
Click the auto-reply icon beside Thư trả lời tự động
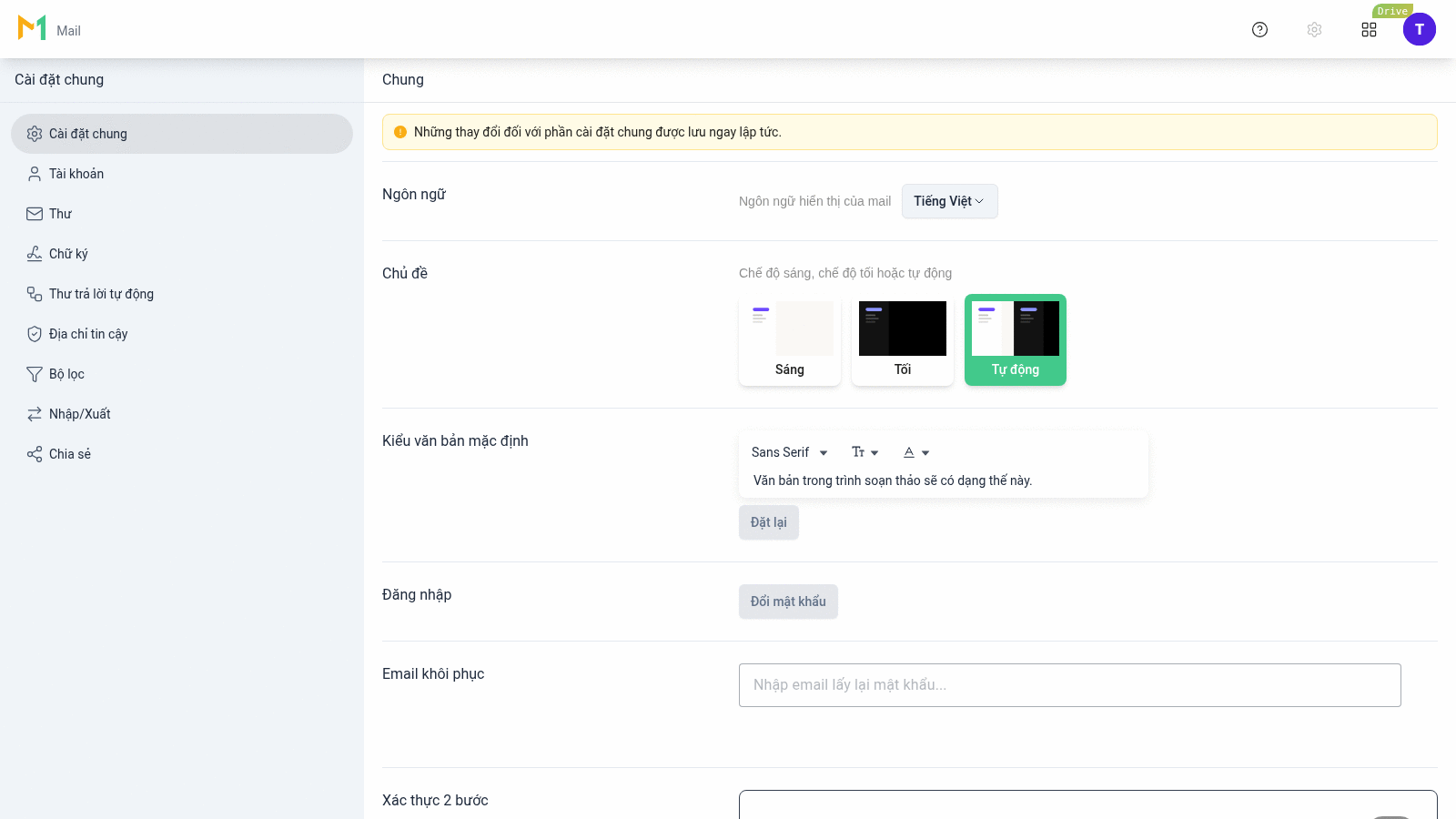coord(35,294)
